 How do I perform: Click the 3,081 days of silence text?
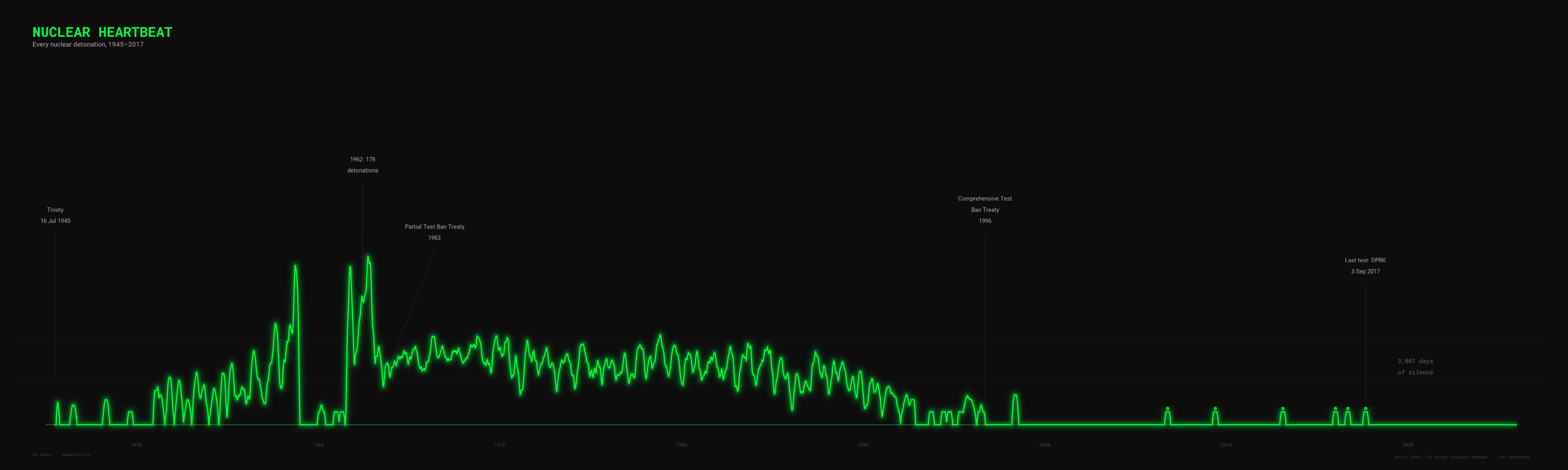click(x=1415, y=367)
